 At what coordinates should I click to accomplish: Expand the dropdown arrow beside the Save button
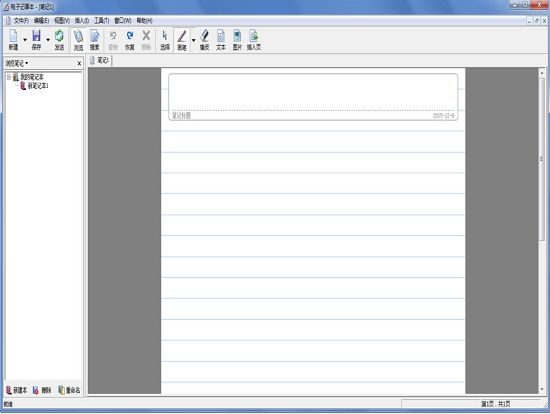tap(48, 40)
